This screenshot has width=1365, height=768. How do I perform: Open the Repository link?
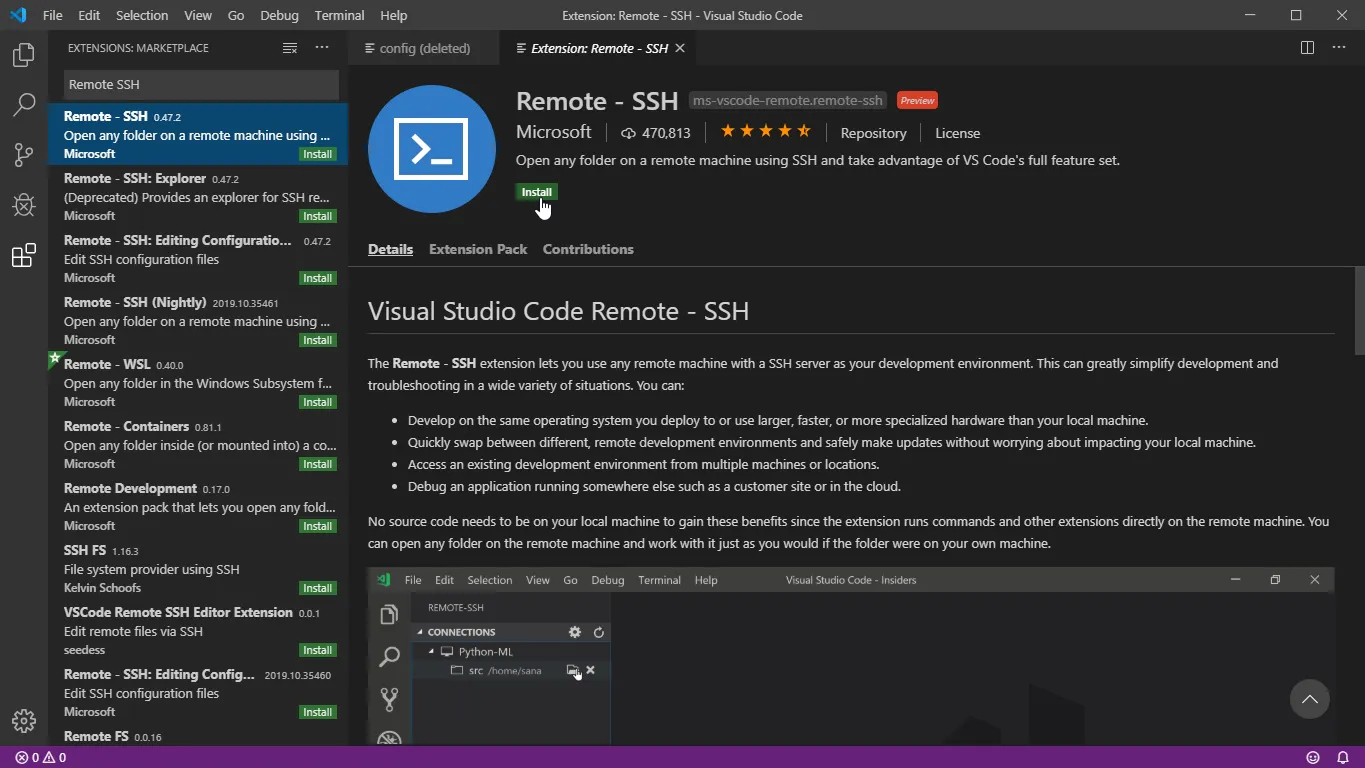point(873,133)
